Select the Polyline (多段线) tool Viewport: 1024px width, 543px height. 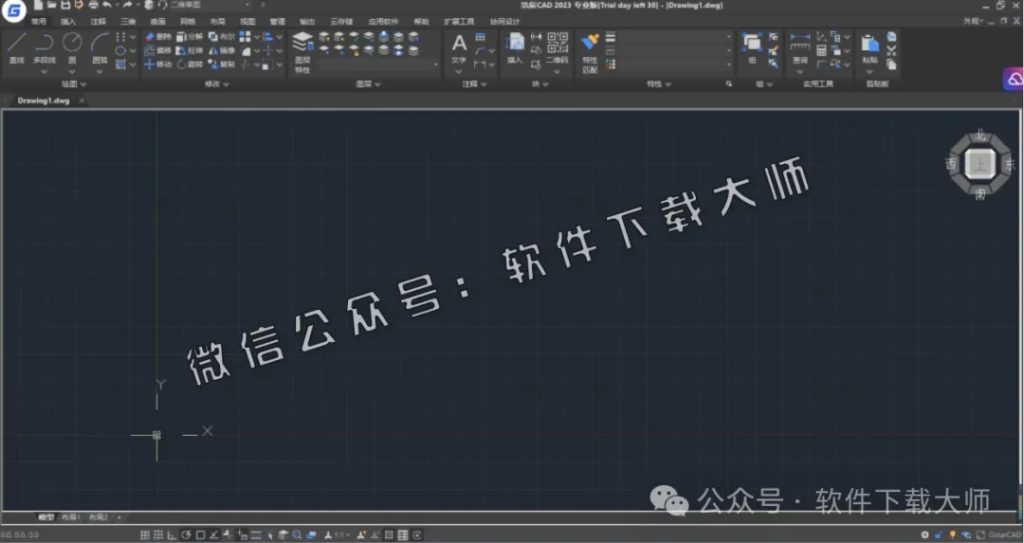click(x=44, y=49)
